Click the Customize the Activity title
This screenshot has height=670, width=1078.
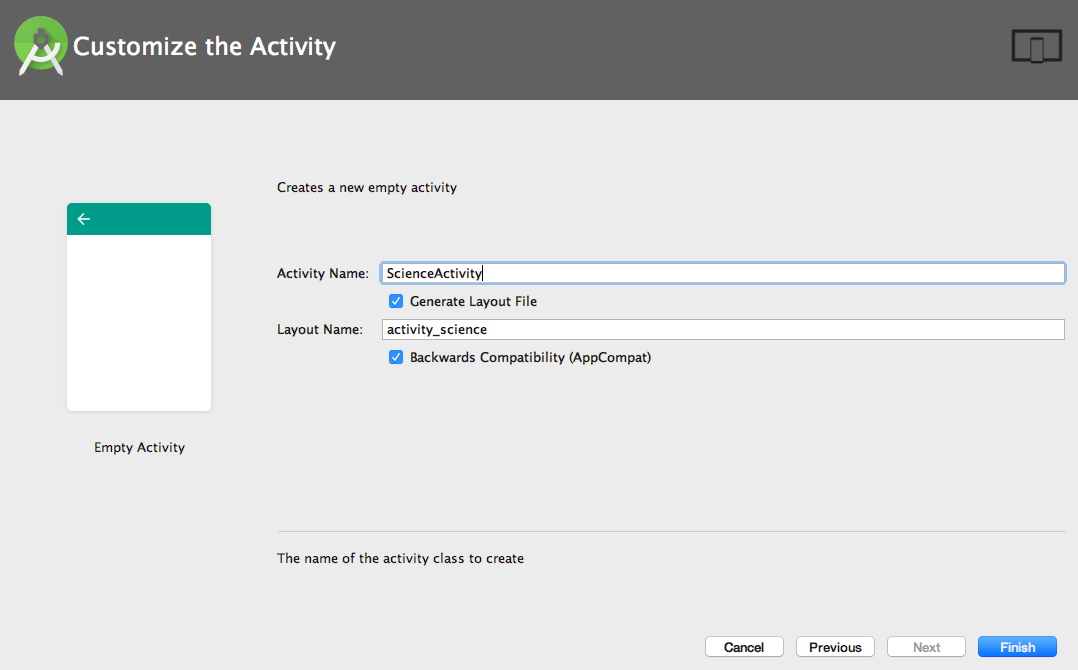204,47
